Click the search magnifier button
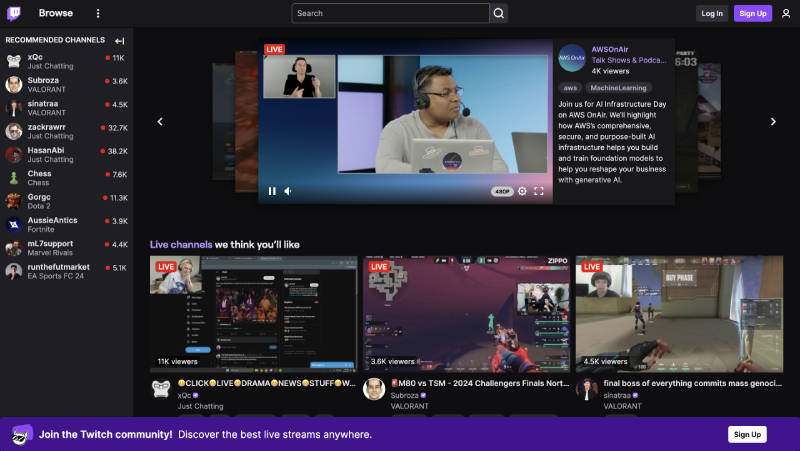The height and width of the screenshot is (451, 800). click(498, 13)
